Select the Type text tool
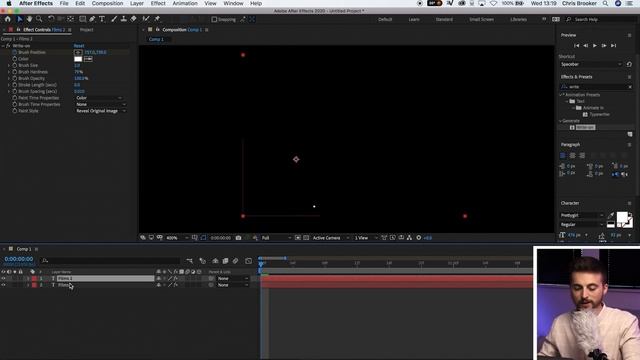640x360 pixels. pyautogui.click(x=102, y=19)
